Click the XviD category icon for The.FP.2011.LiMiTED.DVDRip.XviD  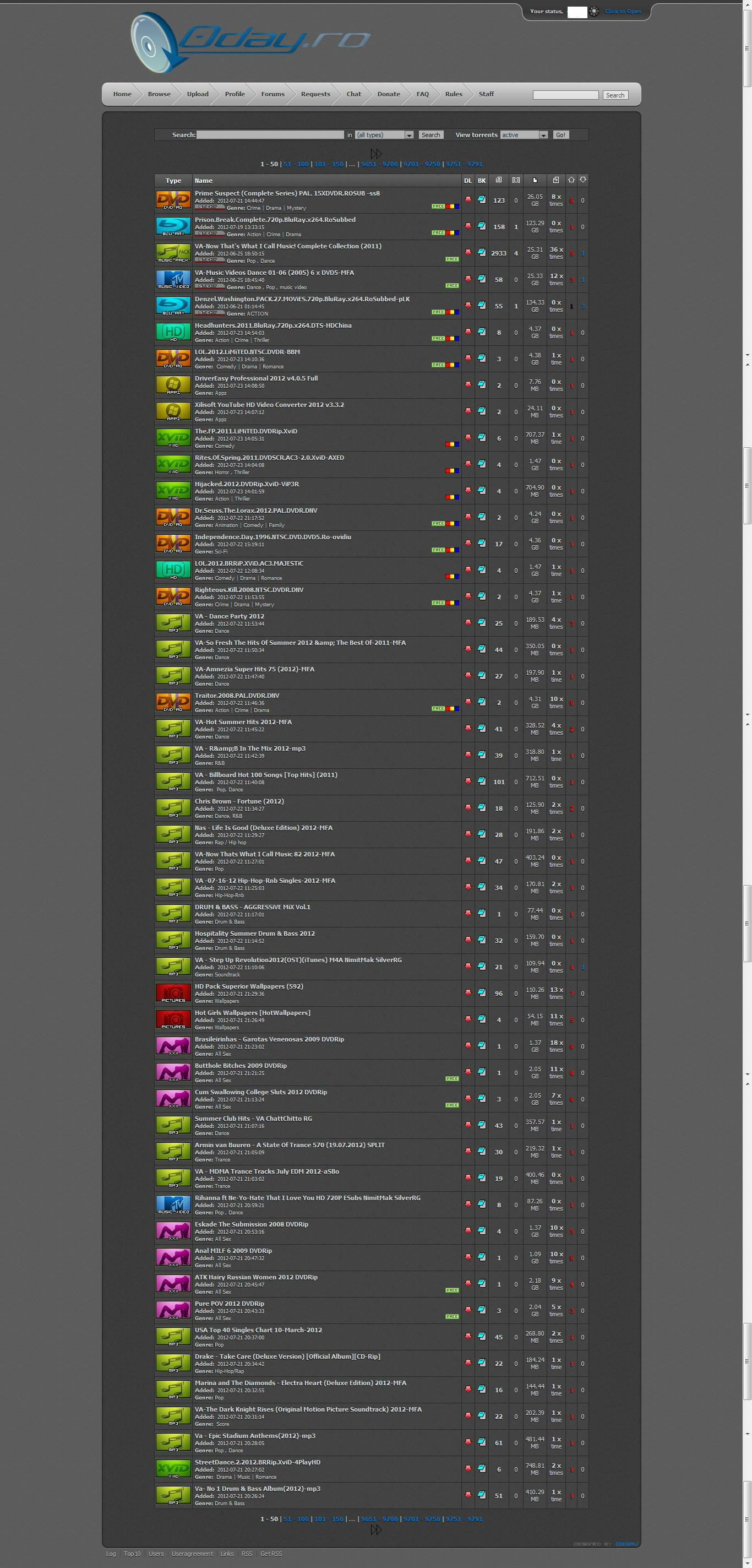[173, 438]
